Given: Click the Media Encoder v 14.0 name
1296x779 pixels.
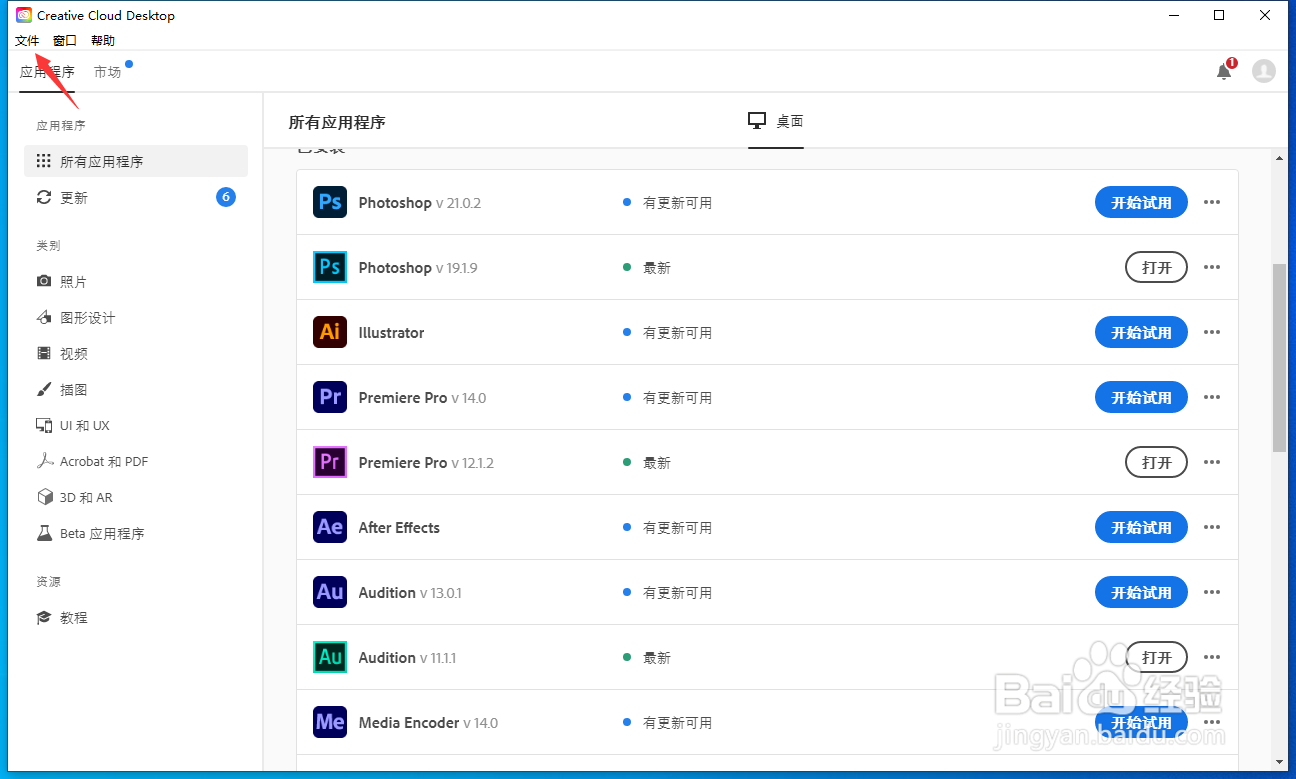Looking at the screenshot, I should pos(428,722).
